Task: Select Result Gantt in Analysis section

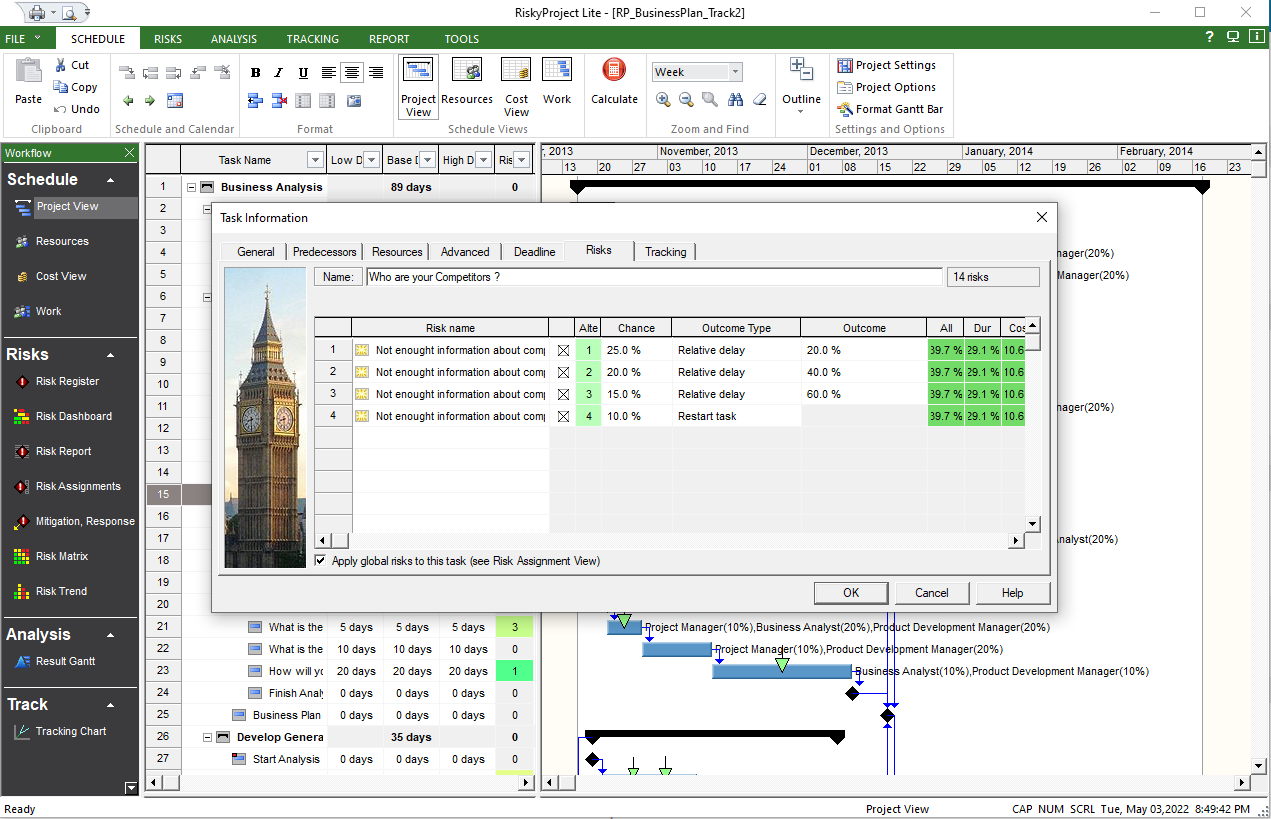Action: pyautogui.click(x=66, y=661)
